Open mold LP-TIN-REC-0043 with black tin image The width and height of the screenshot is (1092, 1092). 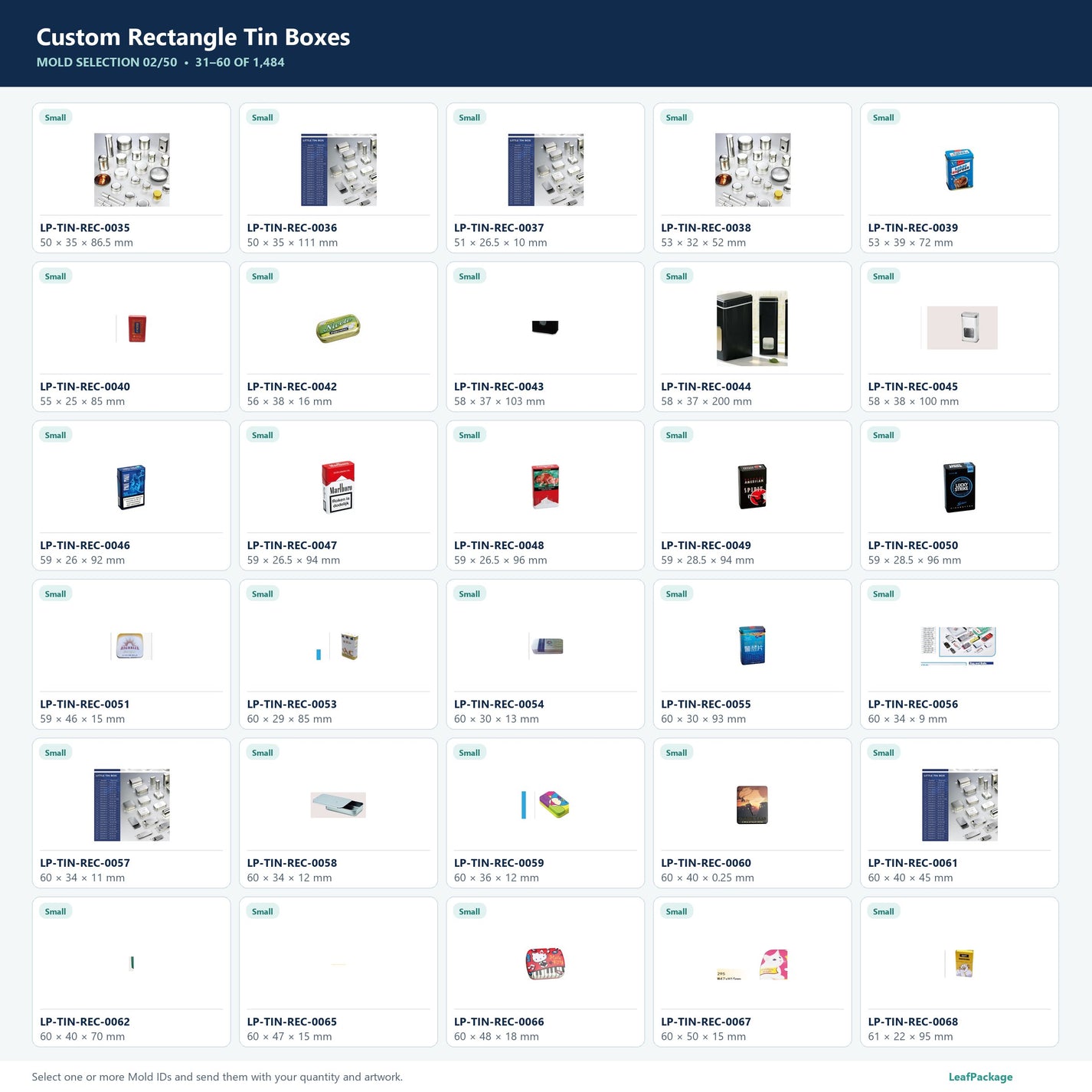pos(545,329)
